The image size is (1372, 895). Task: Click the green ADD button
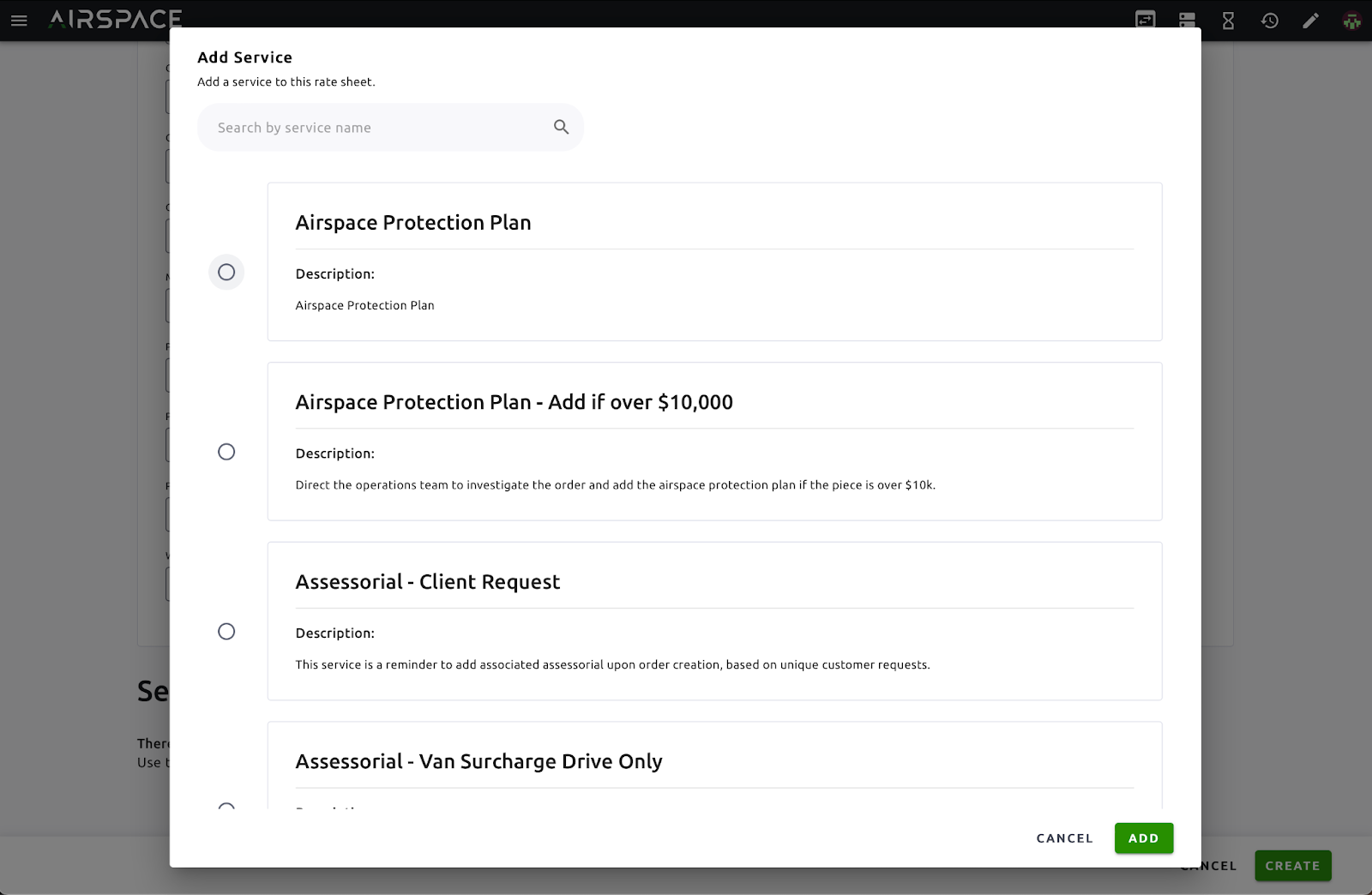click(x=1144, y=838)
